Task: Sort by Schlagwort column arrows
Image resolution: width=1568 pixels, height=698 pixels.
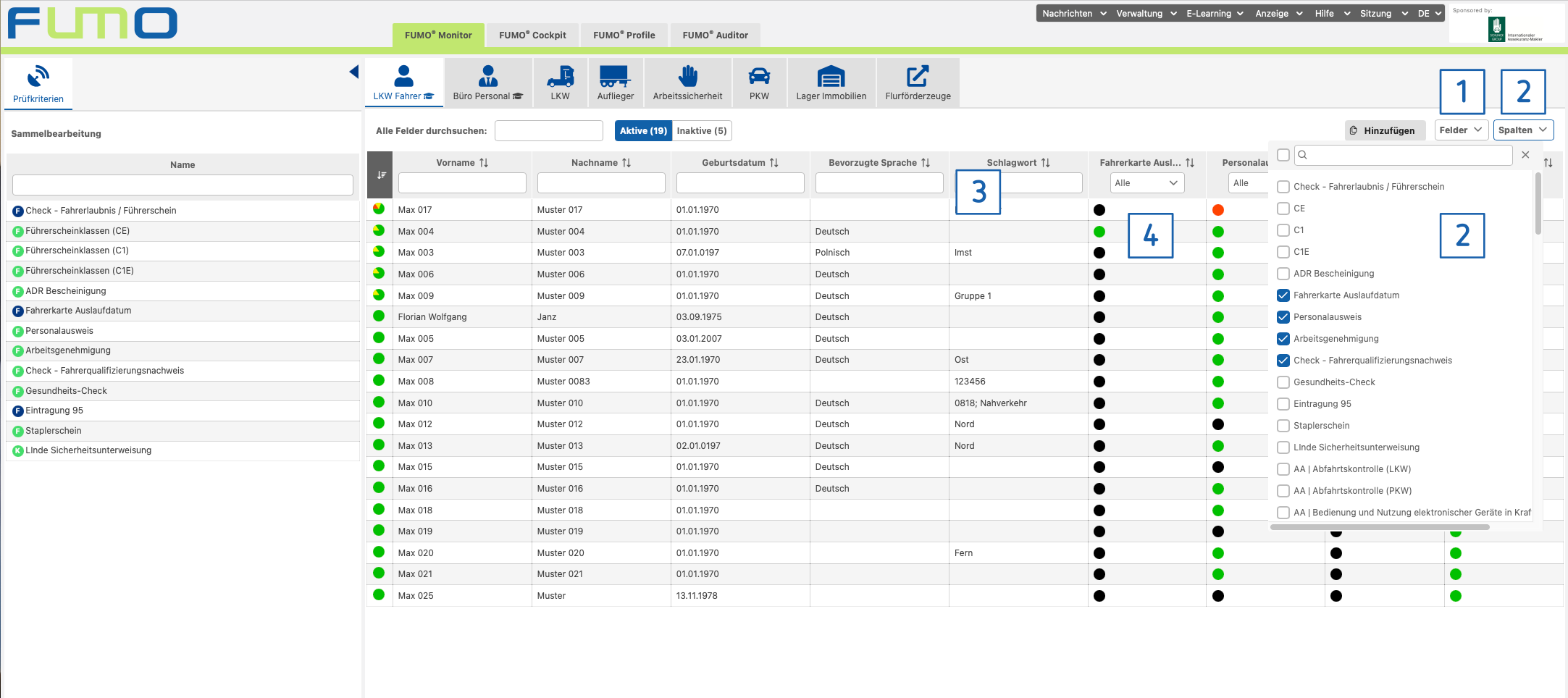Action: coord(1045,163)
